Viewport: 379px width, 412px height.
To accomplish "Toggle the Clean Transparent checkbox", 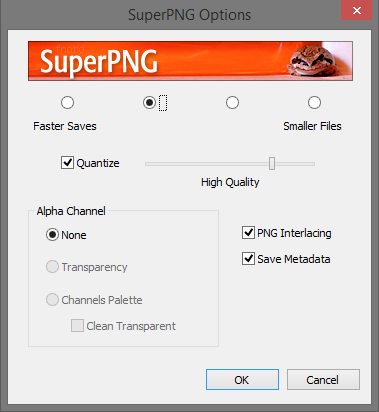I will click(x=77, y=326).
